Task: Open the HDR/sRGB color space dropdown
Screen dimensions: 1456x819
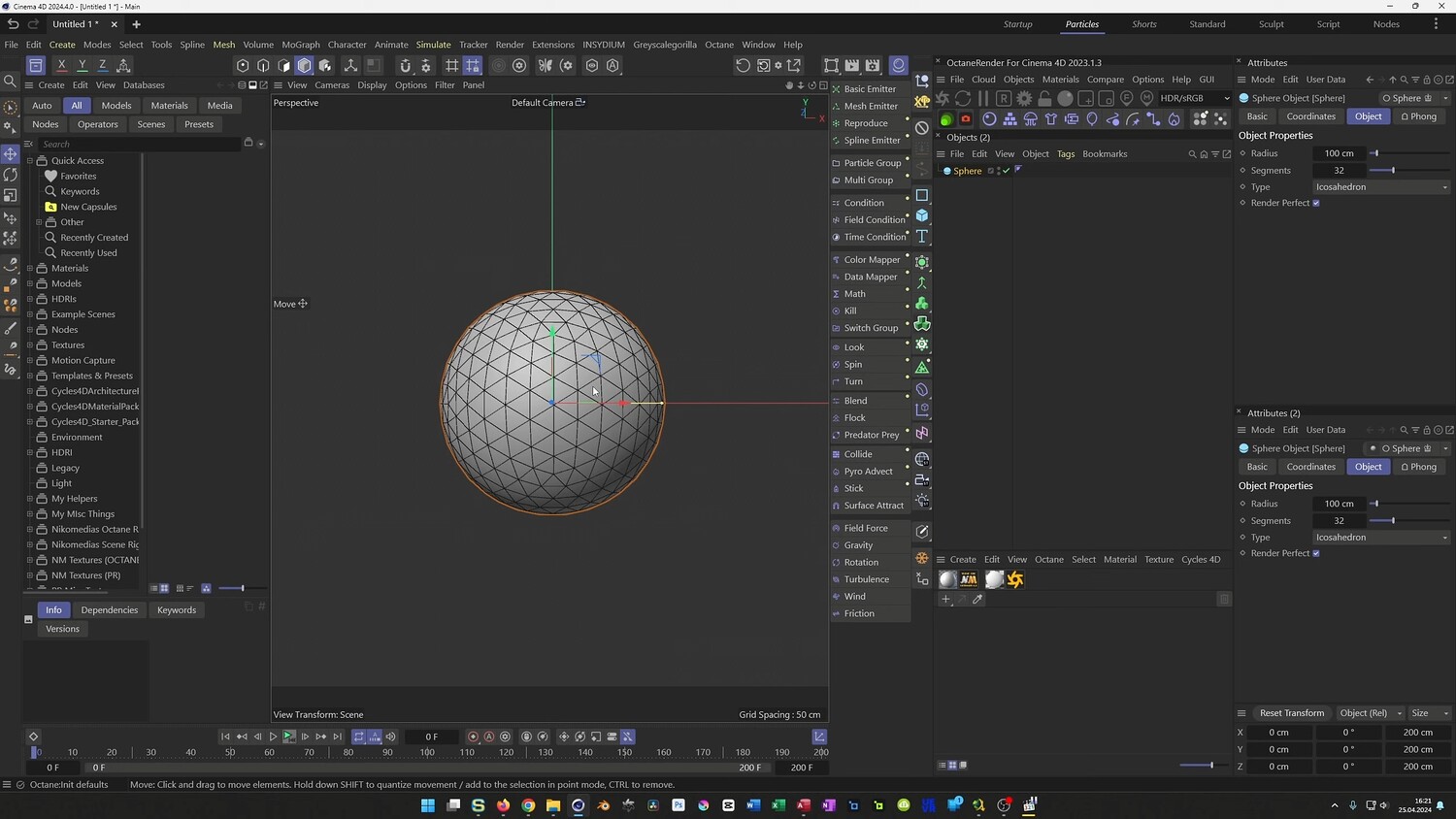Action: pyautogui.click(x=1194, y=98)
